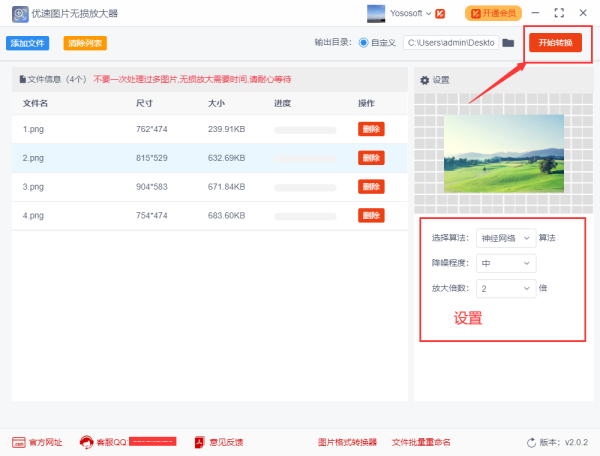The height and width of the screenshot is (456, 600).
Task: Open the magnification factor dropdown
Action: pos(506,288)
